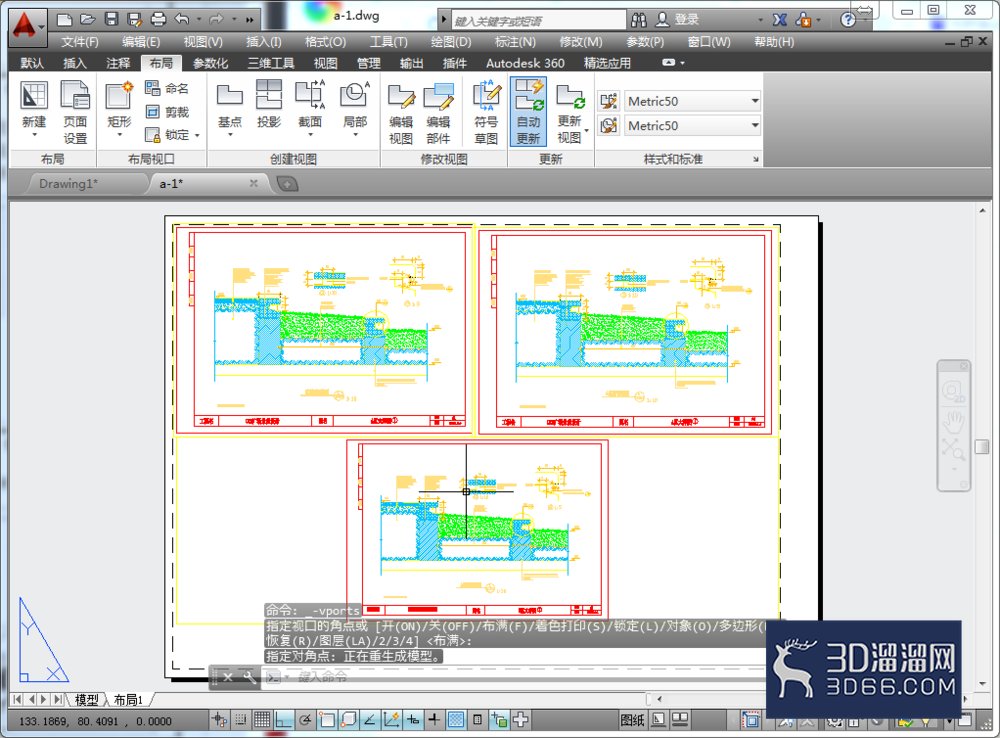This screenshot has width=1000, height=738.
Task: Click the 登录 sign-in button
Action: [679, 20]
